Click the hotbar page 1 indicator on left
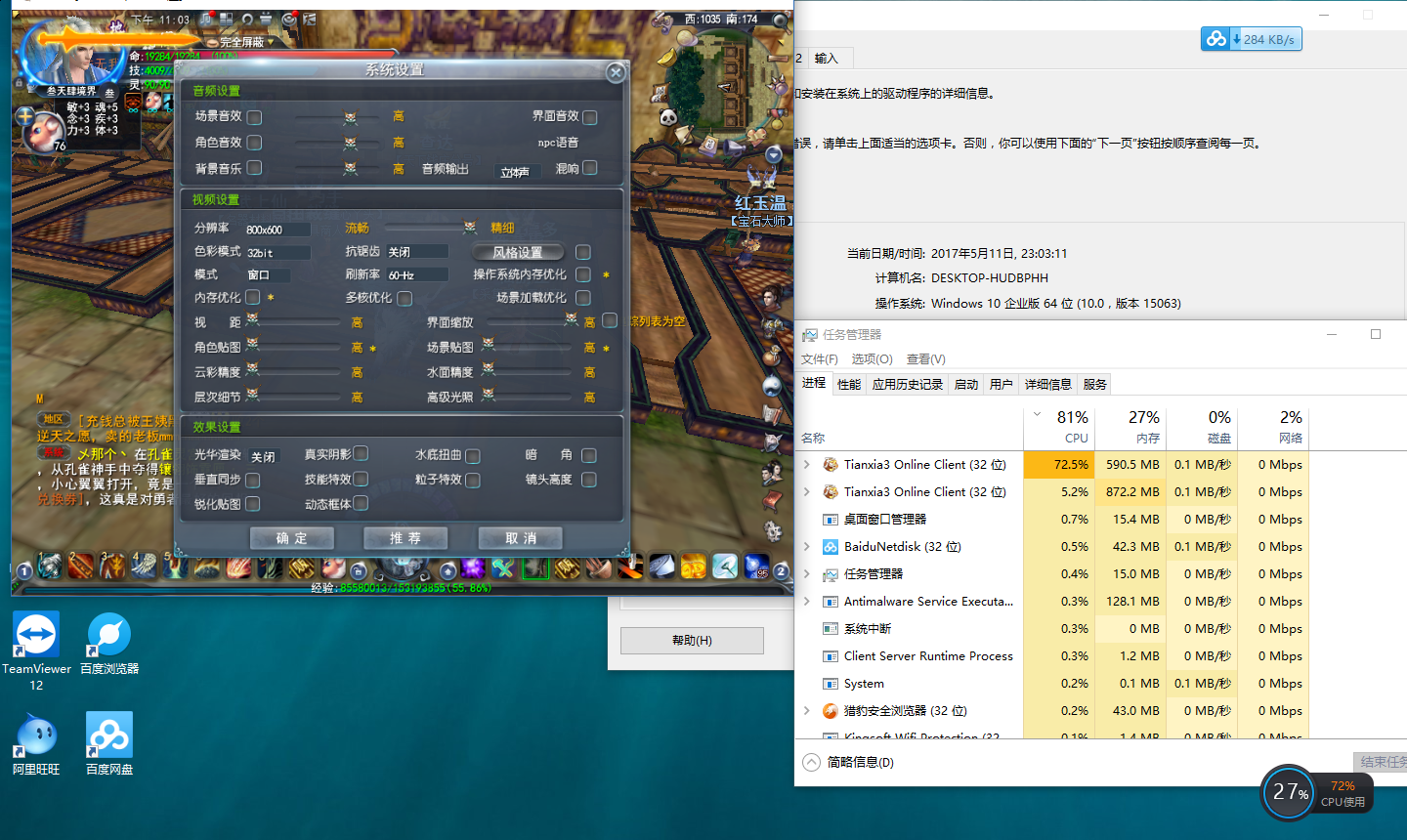This screenshot has height=840, width=1407. (24, 571)
